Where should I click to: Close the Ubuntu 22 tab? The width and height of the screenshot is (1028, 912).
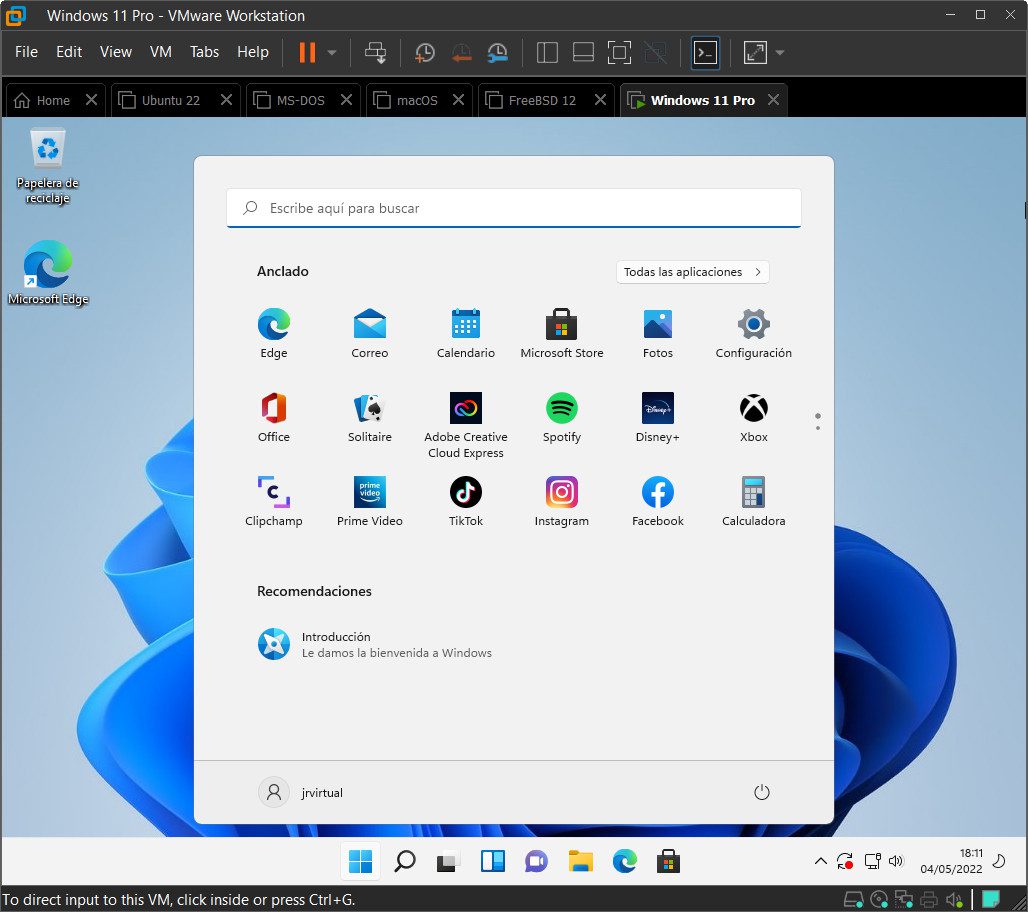point(226,100)
